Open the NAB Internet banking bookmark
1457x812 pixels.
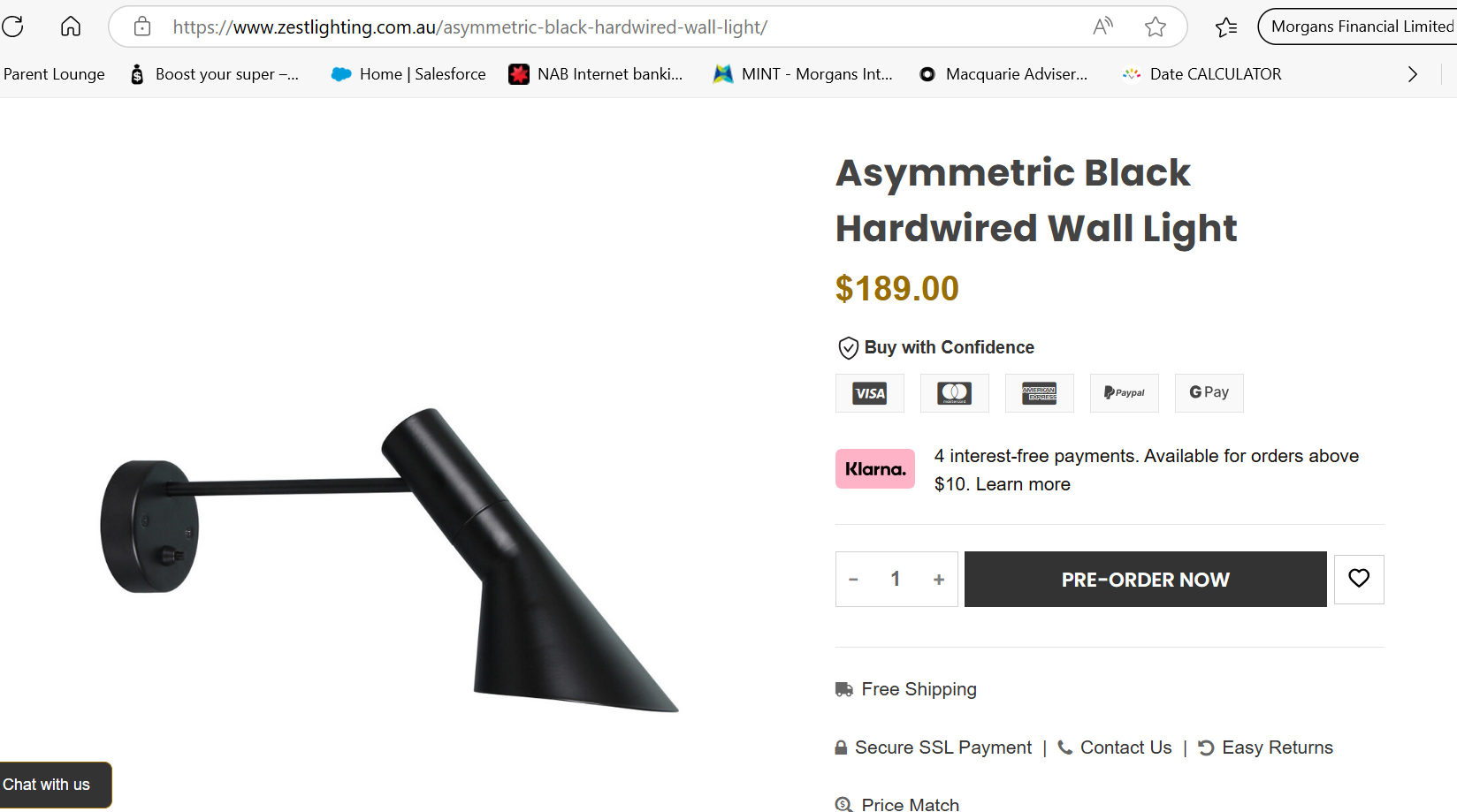click(x=597, y=74)
